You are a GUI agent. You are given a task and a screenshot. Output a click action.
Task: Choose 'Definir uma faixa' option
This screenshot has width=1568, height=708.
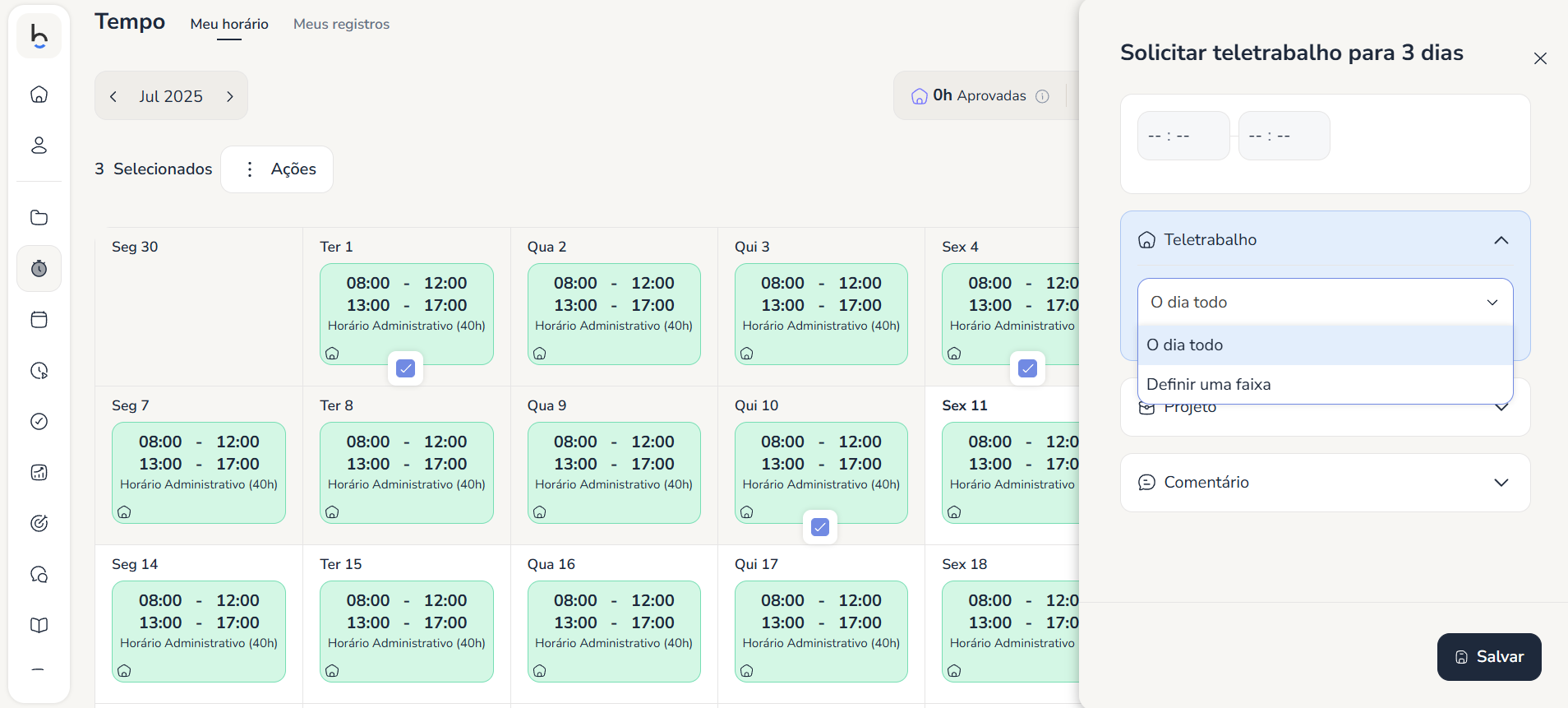[x=1208, y=384]
